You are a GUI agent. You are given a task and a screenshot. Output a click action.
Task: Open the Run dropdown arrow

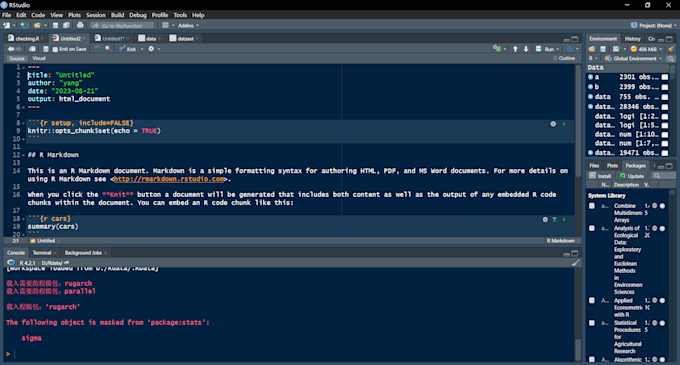tap(558, 49)
